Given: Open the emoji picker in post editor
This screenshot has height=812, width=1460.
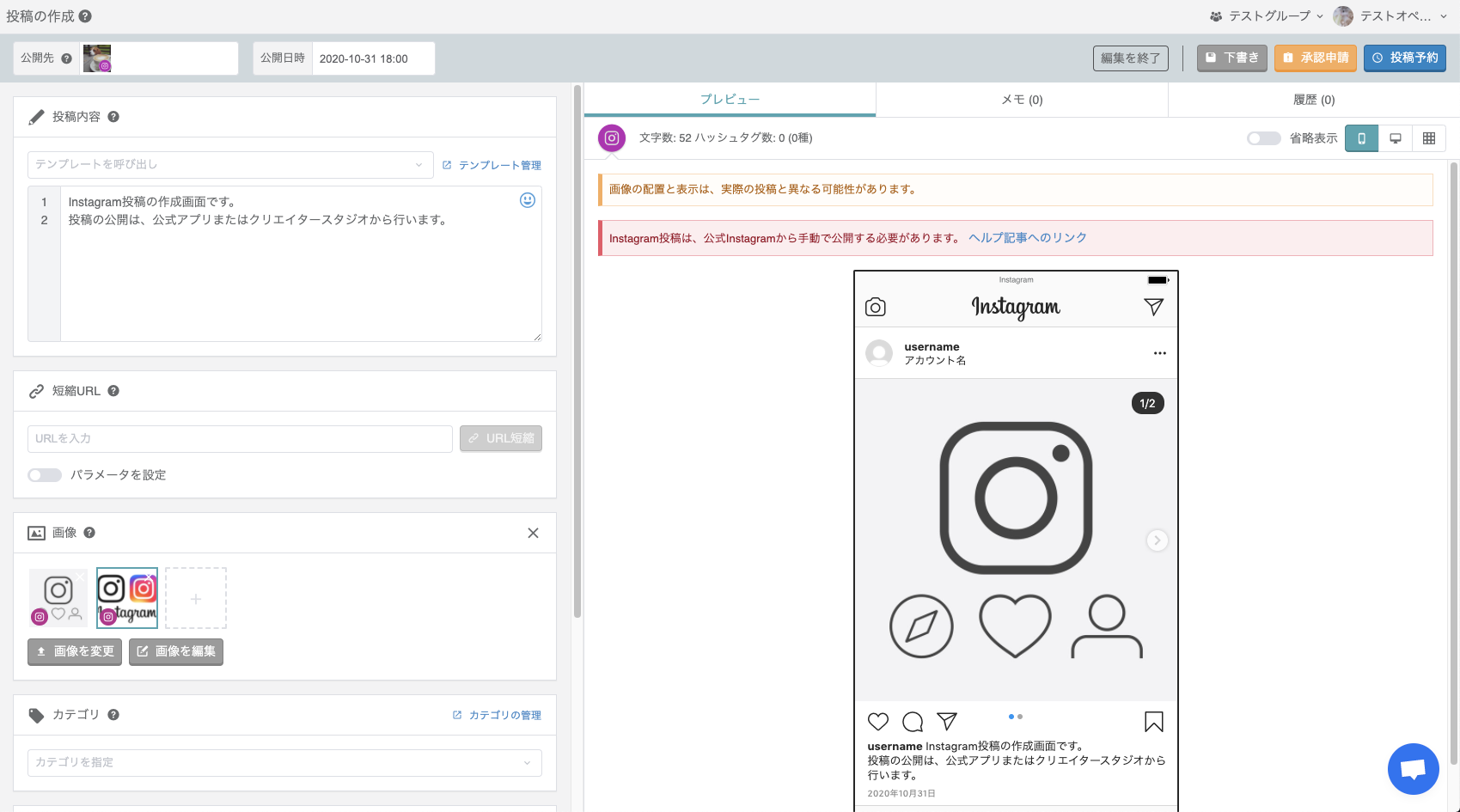Looking at the screenshot, I should (x=528, y=200).
